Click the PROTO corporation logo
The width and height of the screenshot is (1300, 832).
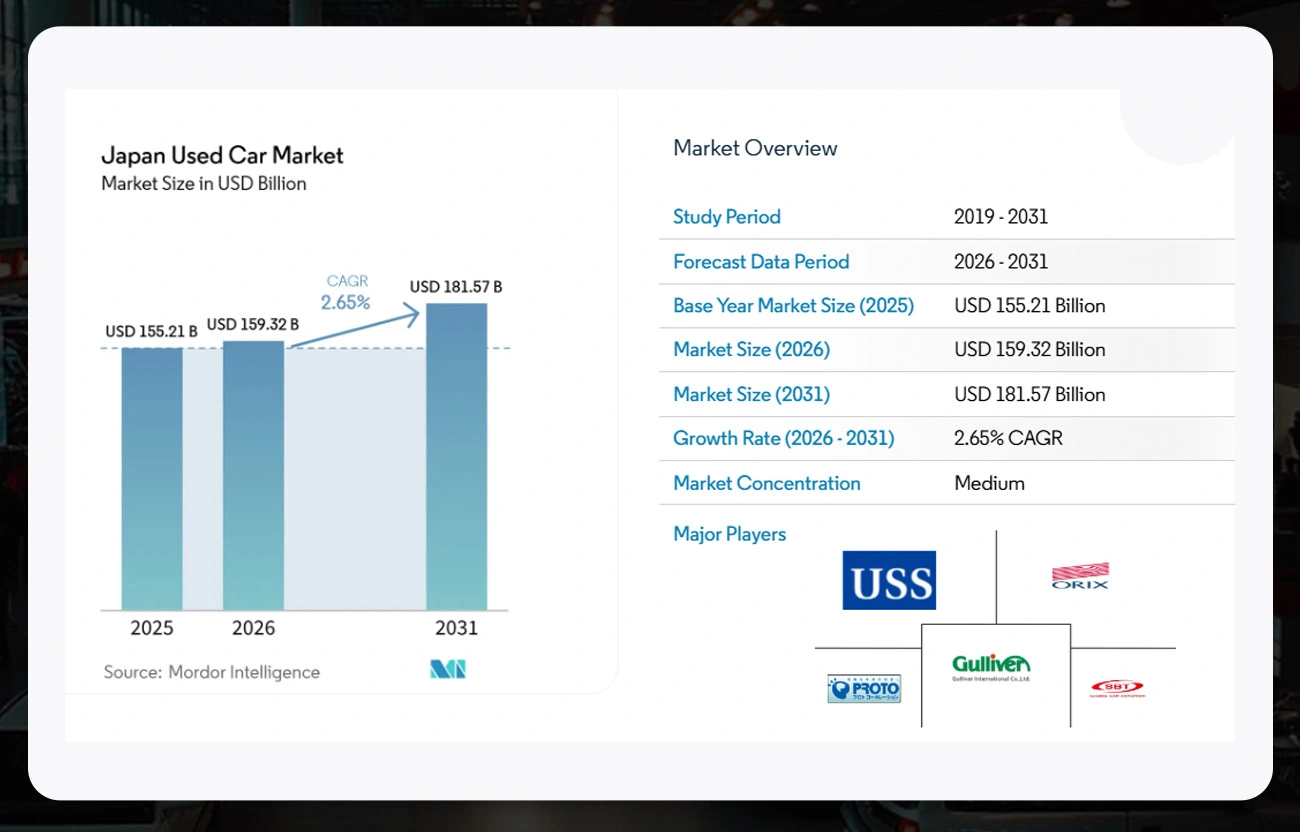tap(864, 688)
